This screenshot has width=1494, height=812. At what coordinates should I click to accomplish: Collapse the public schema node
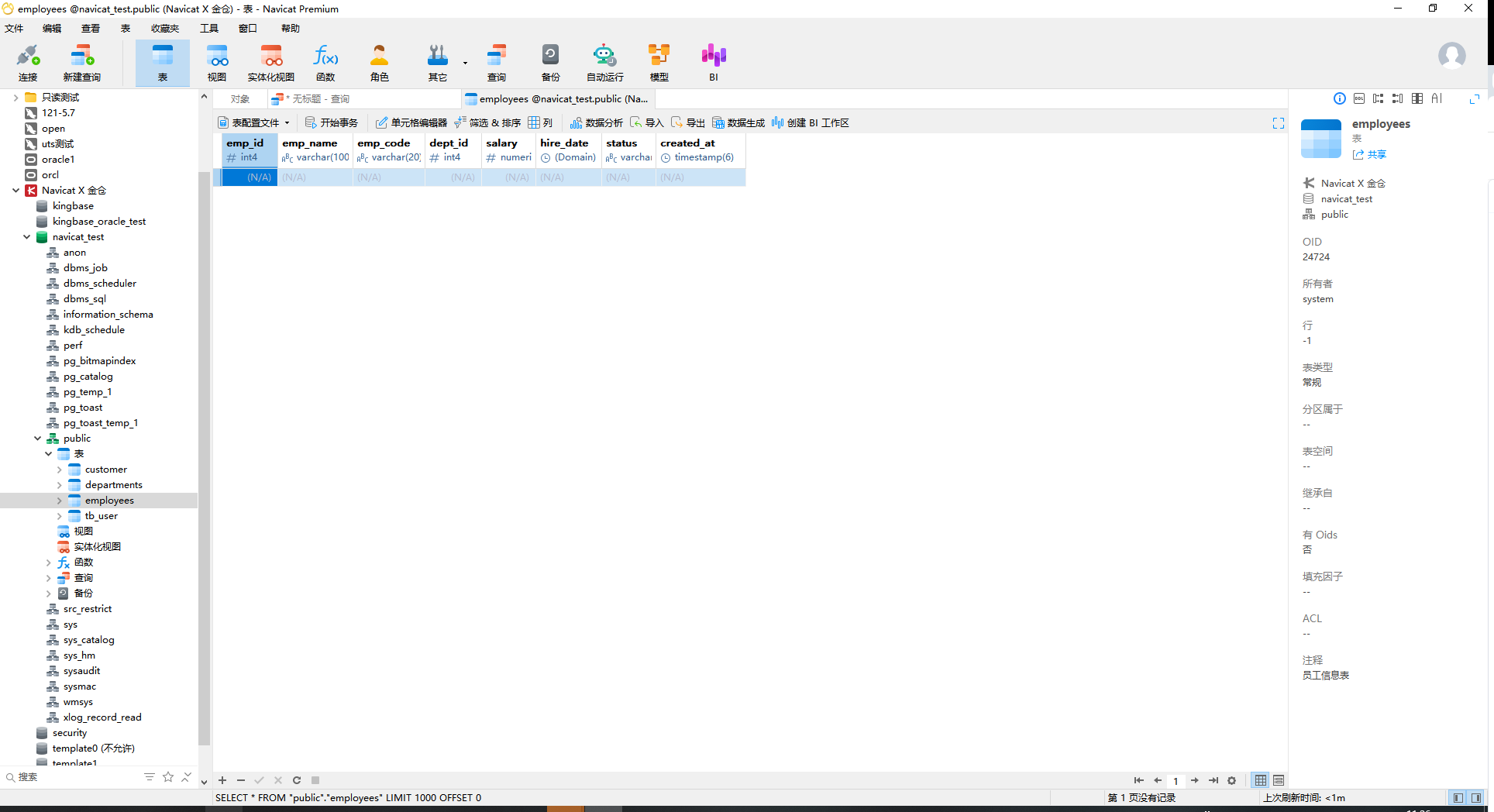[x=37, y=439]
